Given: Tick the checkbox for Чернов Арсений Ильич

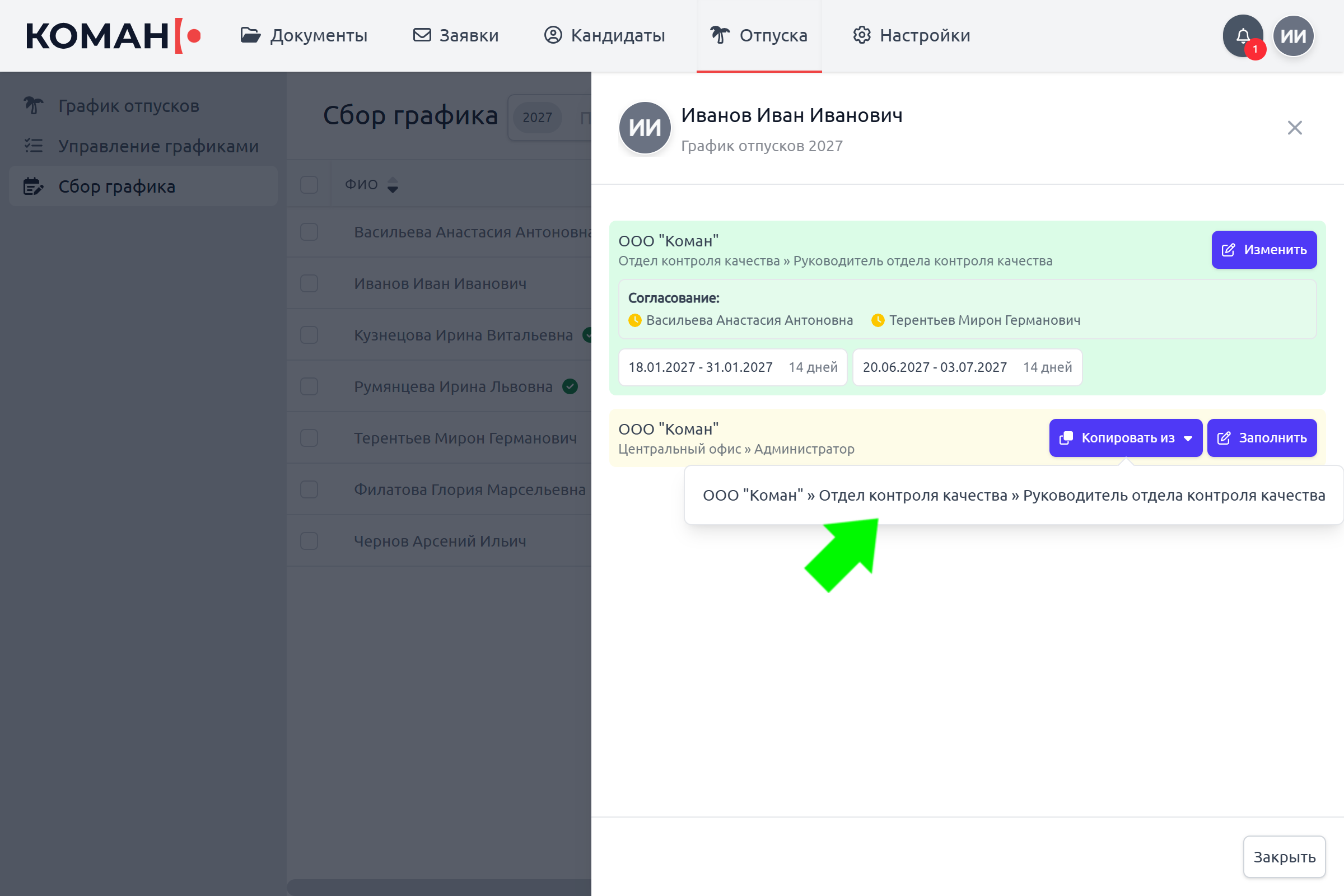Looking at the screenshot, I should pyautogui.click(x=309, y=541).
